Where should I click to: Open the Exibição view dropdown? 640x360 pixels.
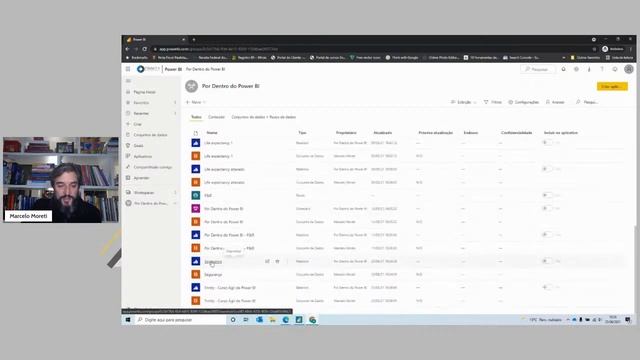point(463,102)
